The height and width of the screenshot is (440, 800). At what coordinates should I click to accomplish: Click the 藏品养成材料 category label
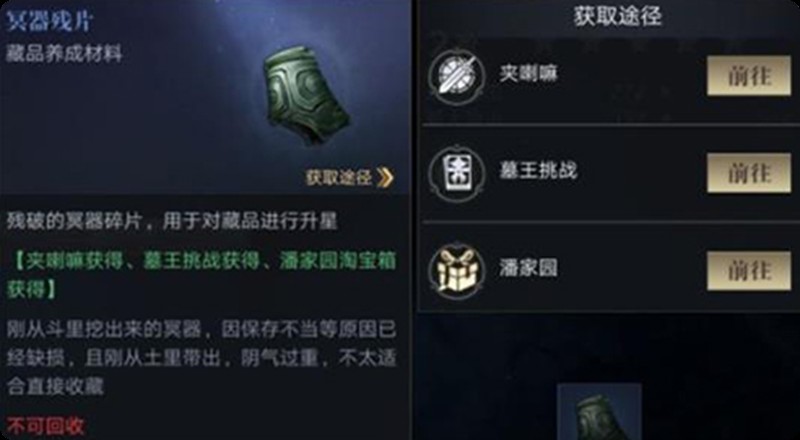coord(64,54)
